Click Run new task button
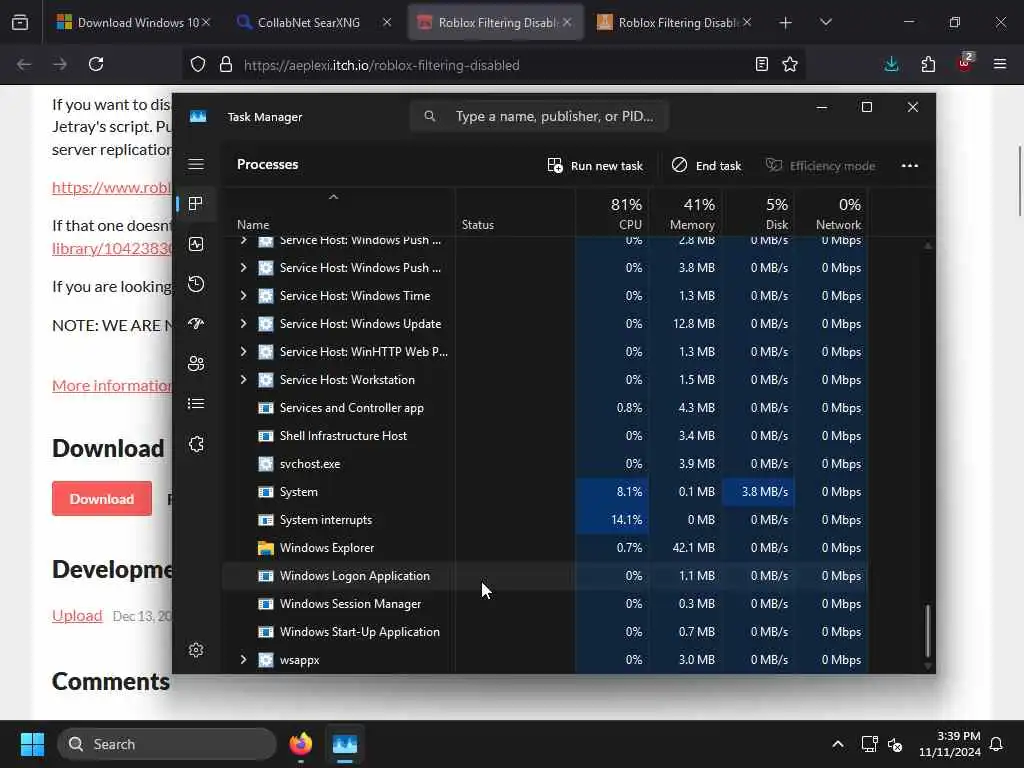 tap(595, 165)
